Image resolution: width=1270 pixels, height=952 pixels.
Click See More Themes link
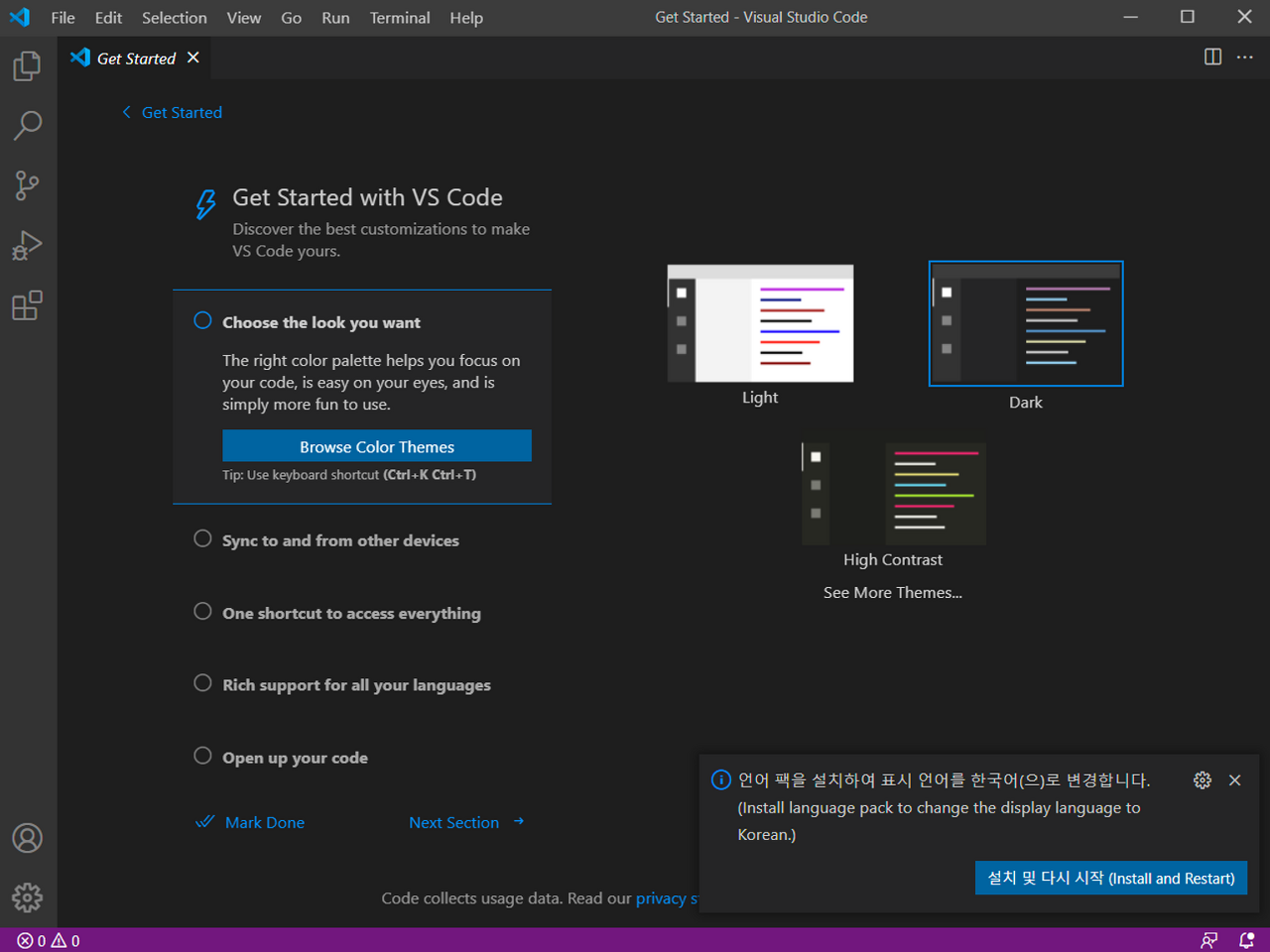893,592
